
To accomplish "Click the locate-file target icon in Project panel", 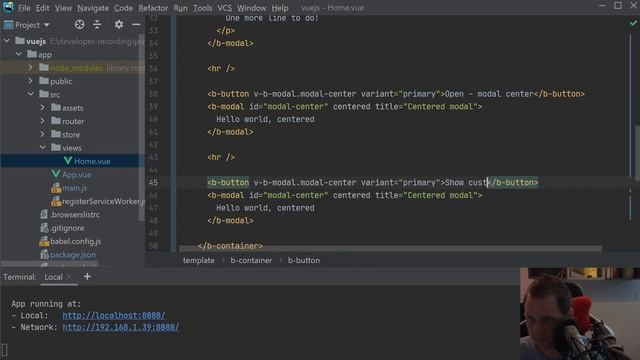I will coord(79,24).
